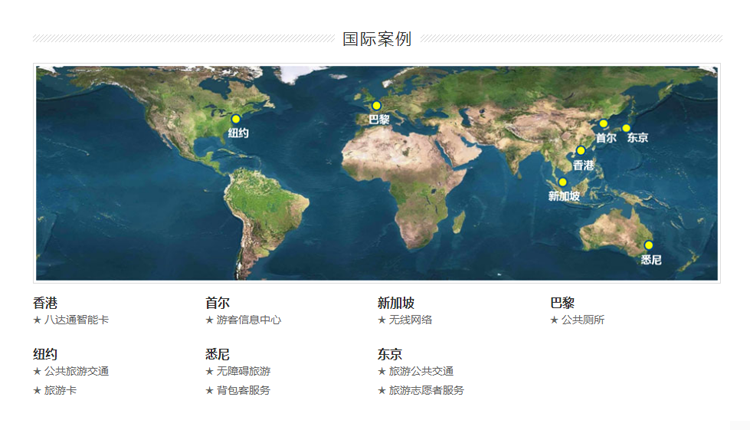Click the 国际案例 section title
The image size is (750, 430).
377,39
